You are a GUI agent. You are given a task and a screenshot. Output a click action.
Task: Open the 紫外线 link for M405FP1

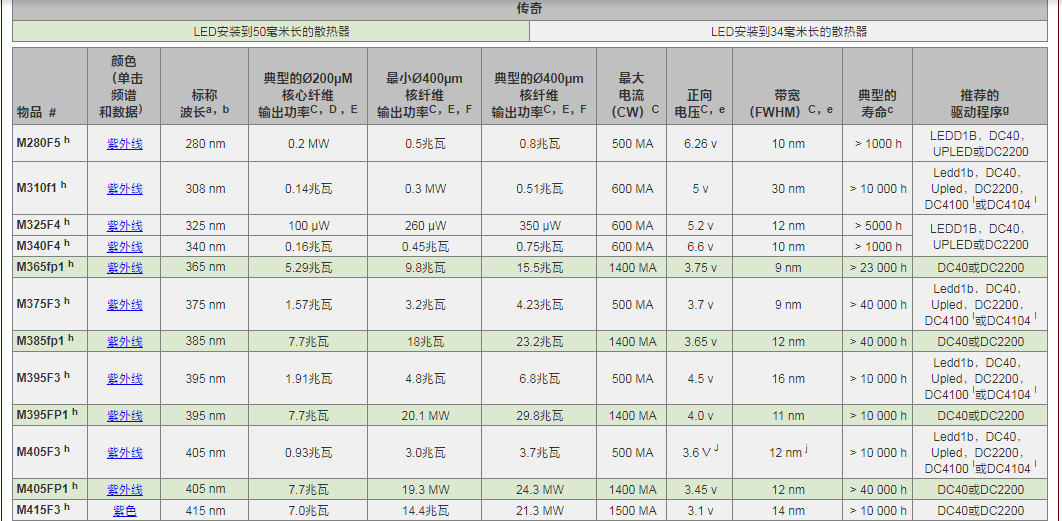pos(125,490)
